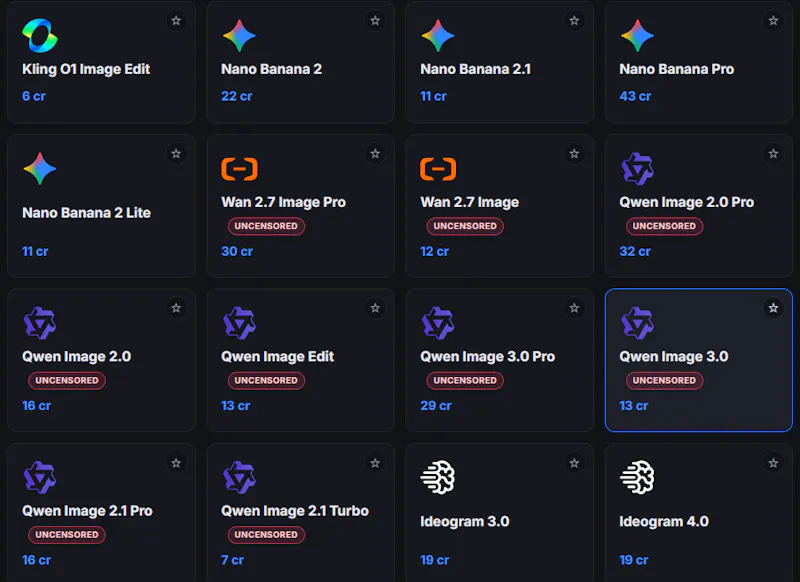
Task: Click UNCENSORED badge on Qwen Image 2.1 Turbo
Action: (x=266, y=535)
